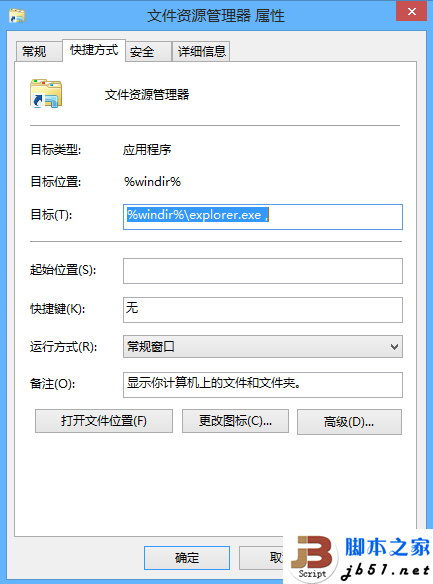Click the jb51.net watermark text
Viewport: 433px width, 584px height.
point(385,571)
